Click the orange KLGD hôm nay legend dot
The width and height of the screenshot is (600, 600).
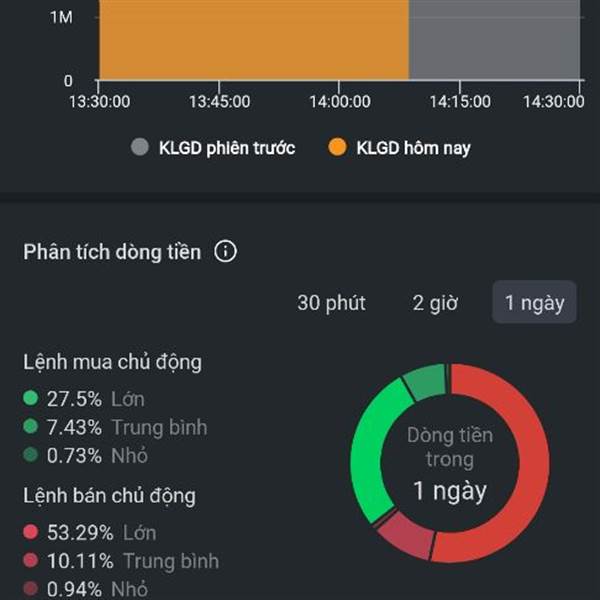point(338,148)
